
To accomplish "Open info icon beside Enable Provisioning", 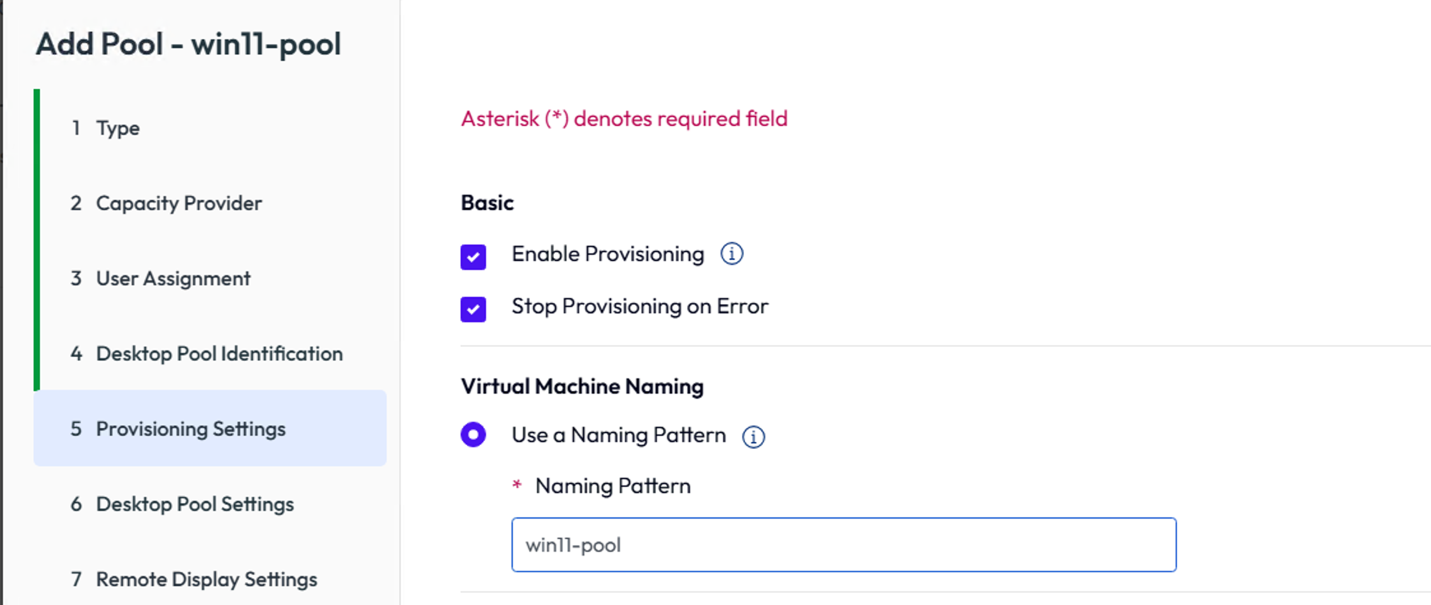I will 732,254.
